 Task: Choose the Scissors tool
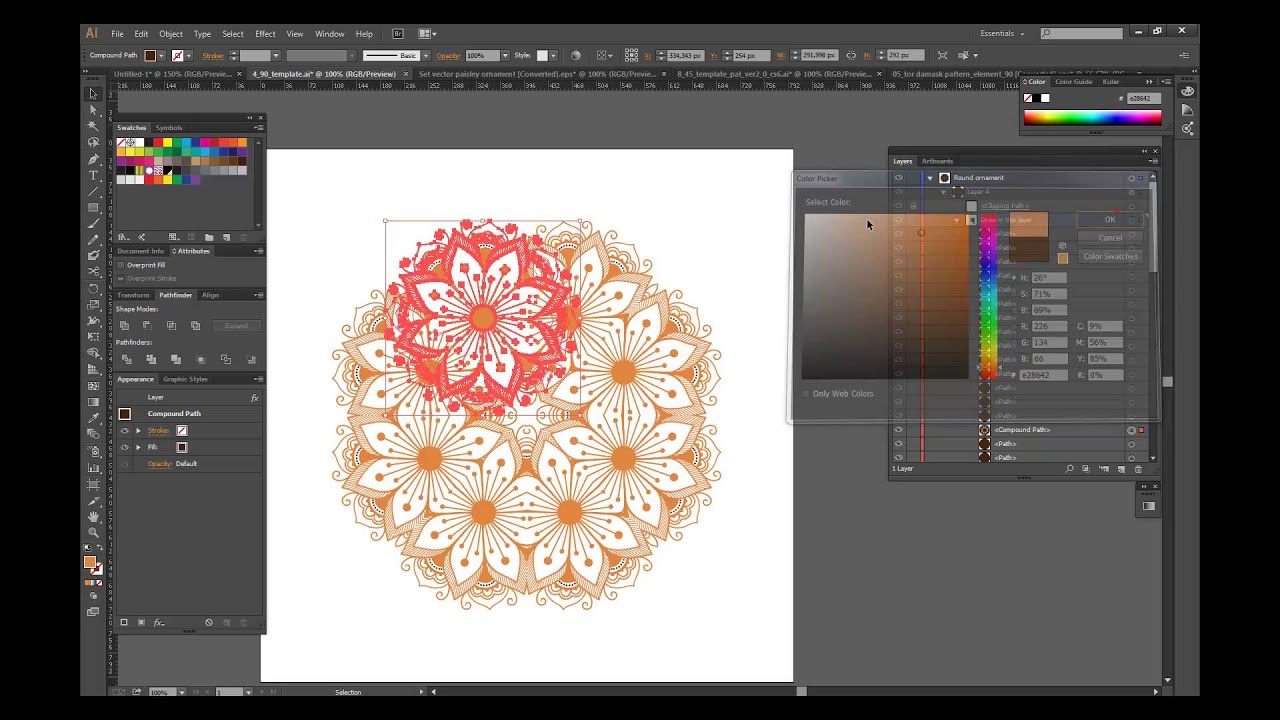point(94,272)
